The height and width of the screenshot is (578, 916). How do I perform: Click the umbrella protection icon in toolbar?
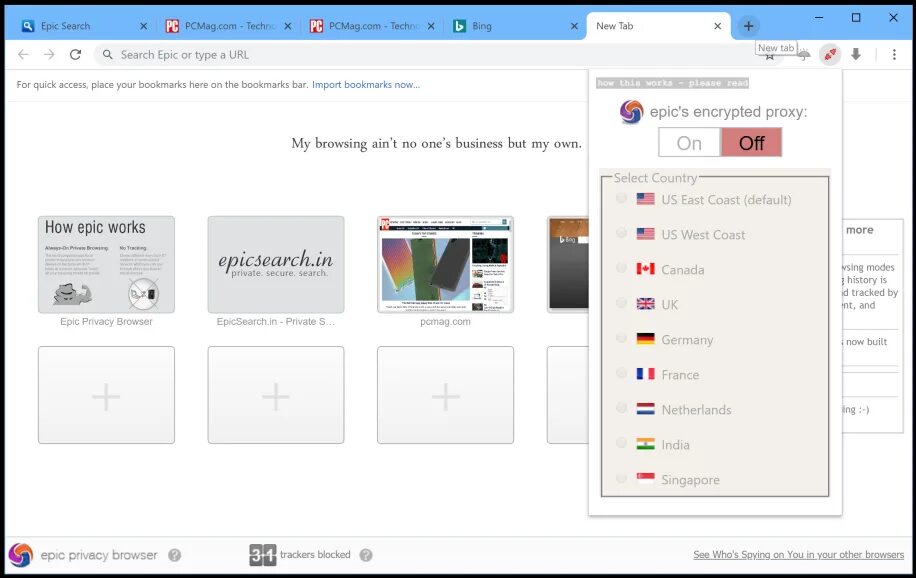pos(804,56)
